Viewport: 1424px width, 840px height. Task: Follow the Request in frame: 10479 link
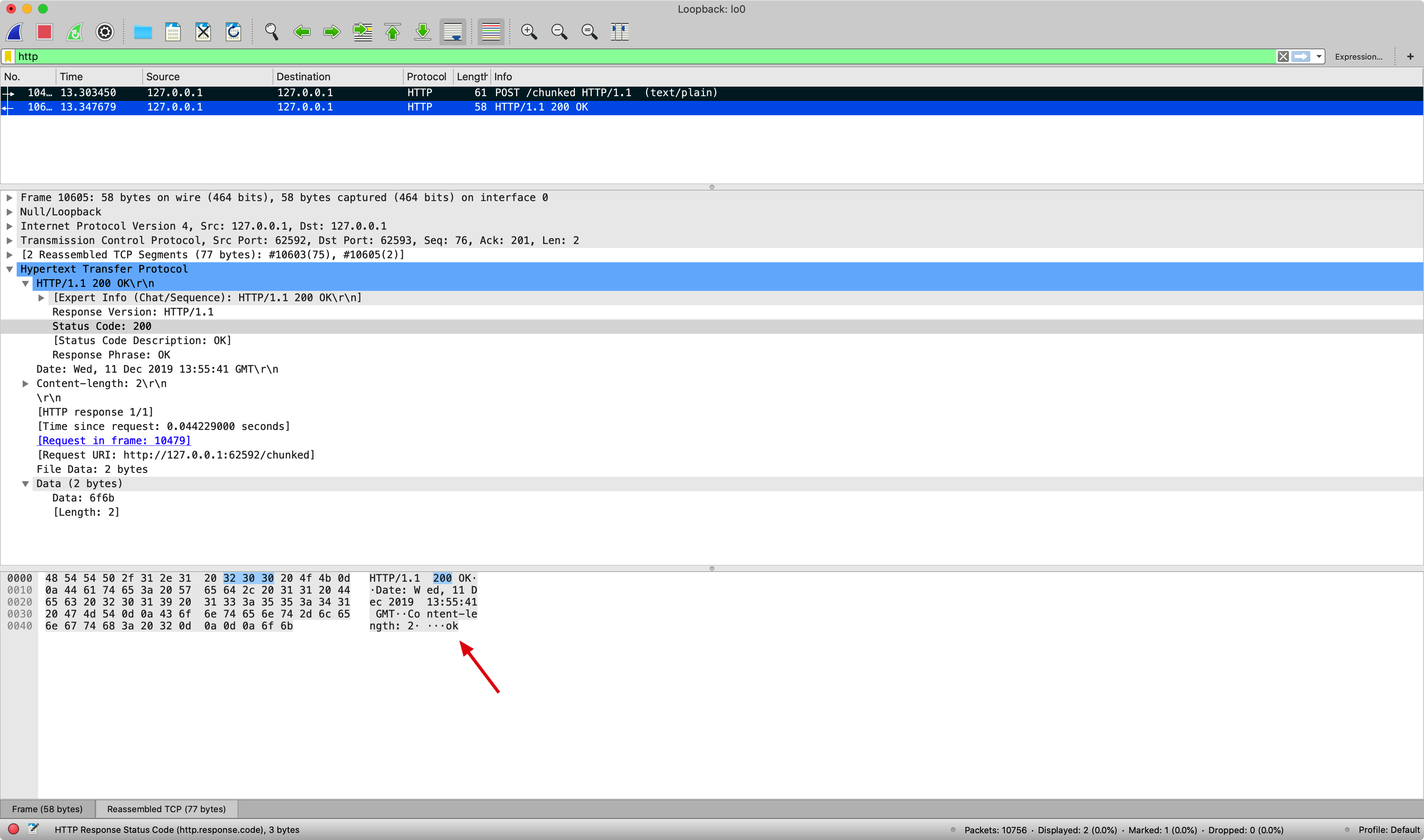click(x=114, y=440)
